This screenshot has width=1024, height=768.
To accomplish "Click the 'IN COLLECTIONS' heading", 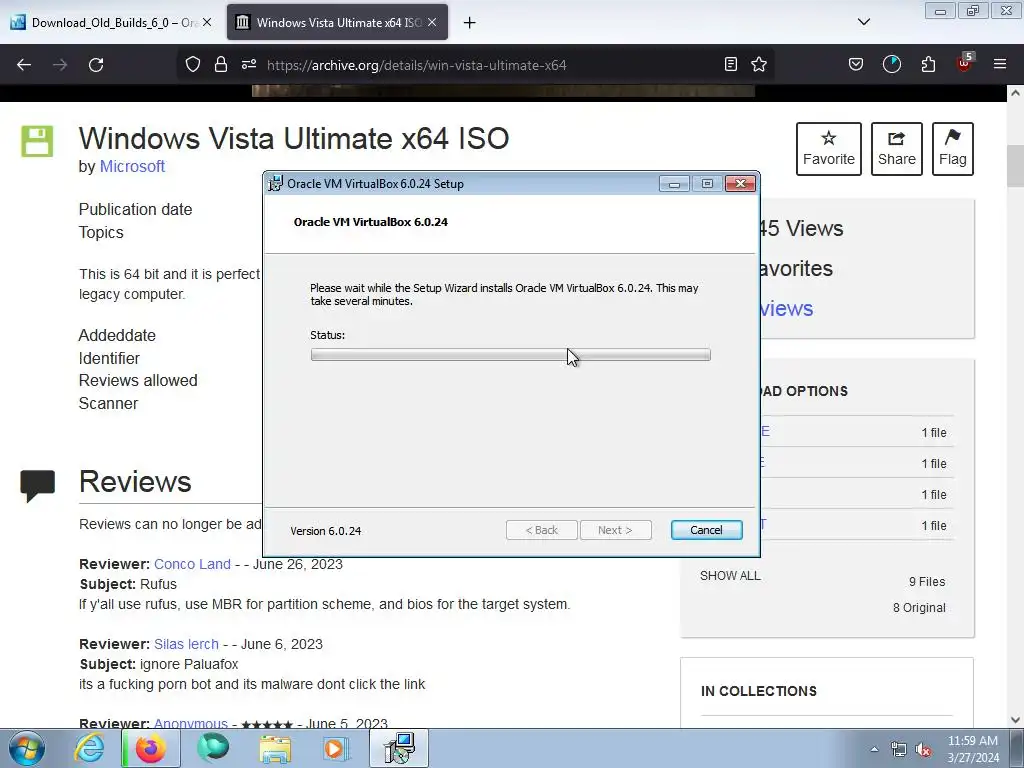I will point(759,691).
